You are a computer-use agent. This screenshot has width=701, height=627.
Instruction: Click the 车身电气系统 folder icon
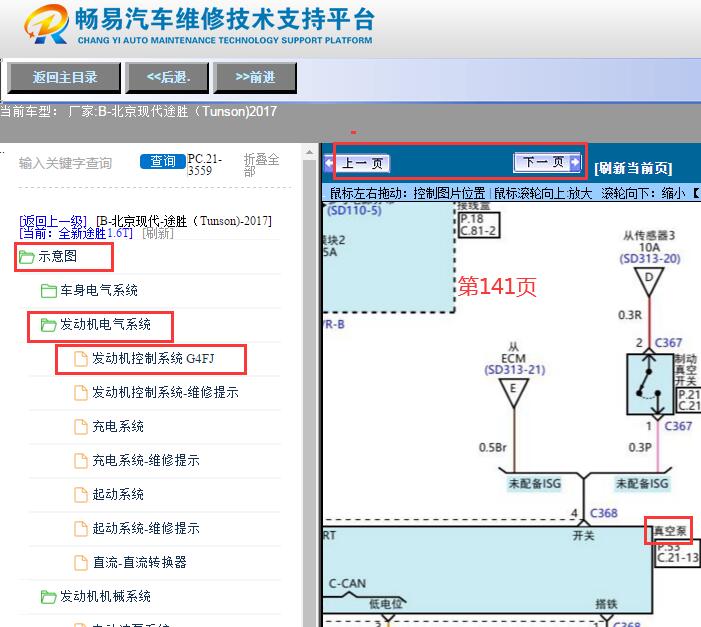[48, 291]
